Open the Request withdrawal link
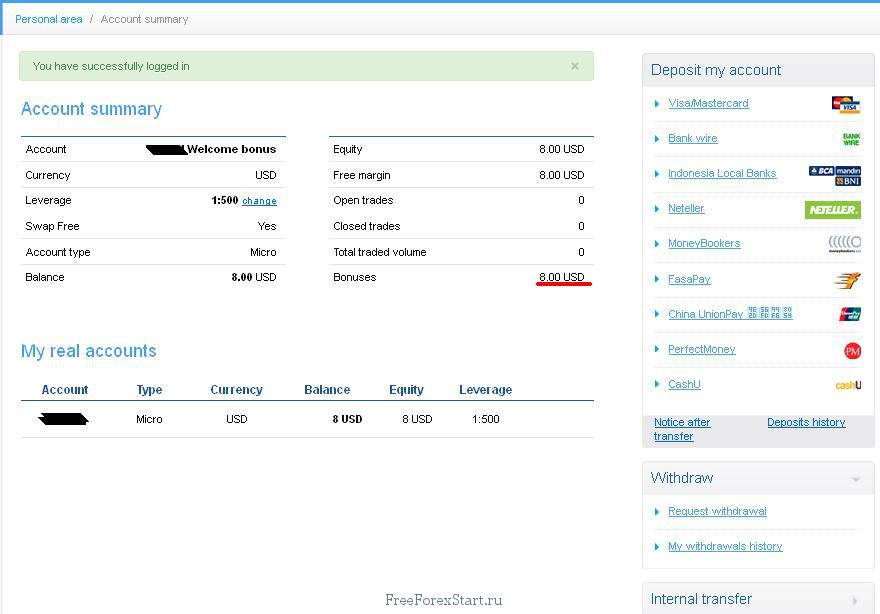The width and height of the screenshot is (880, 614). click(x=717, y=511)
